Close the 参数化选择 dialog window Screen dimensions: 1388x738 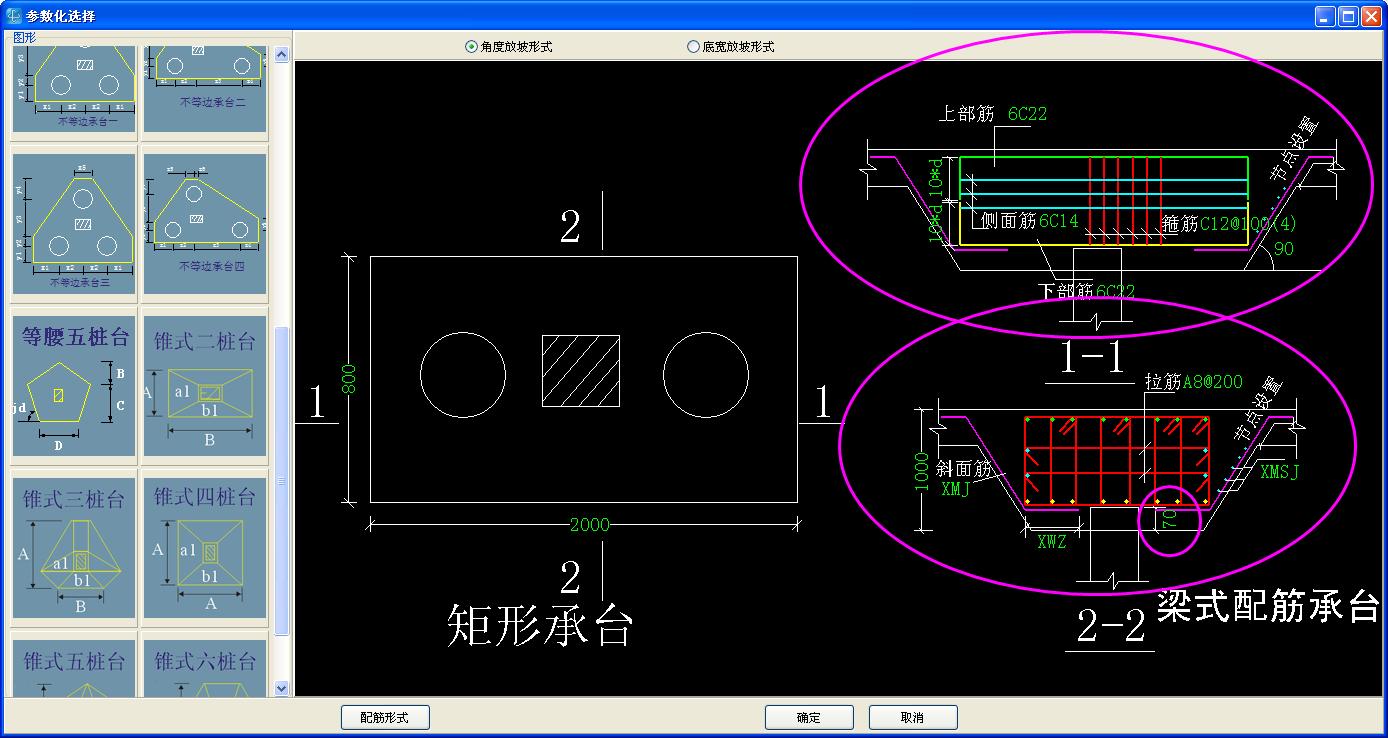1370,15
